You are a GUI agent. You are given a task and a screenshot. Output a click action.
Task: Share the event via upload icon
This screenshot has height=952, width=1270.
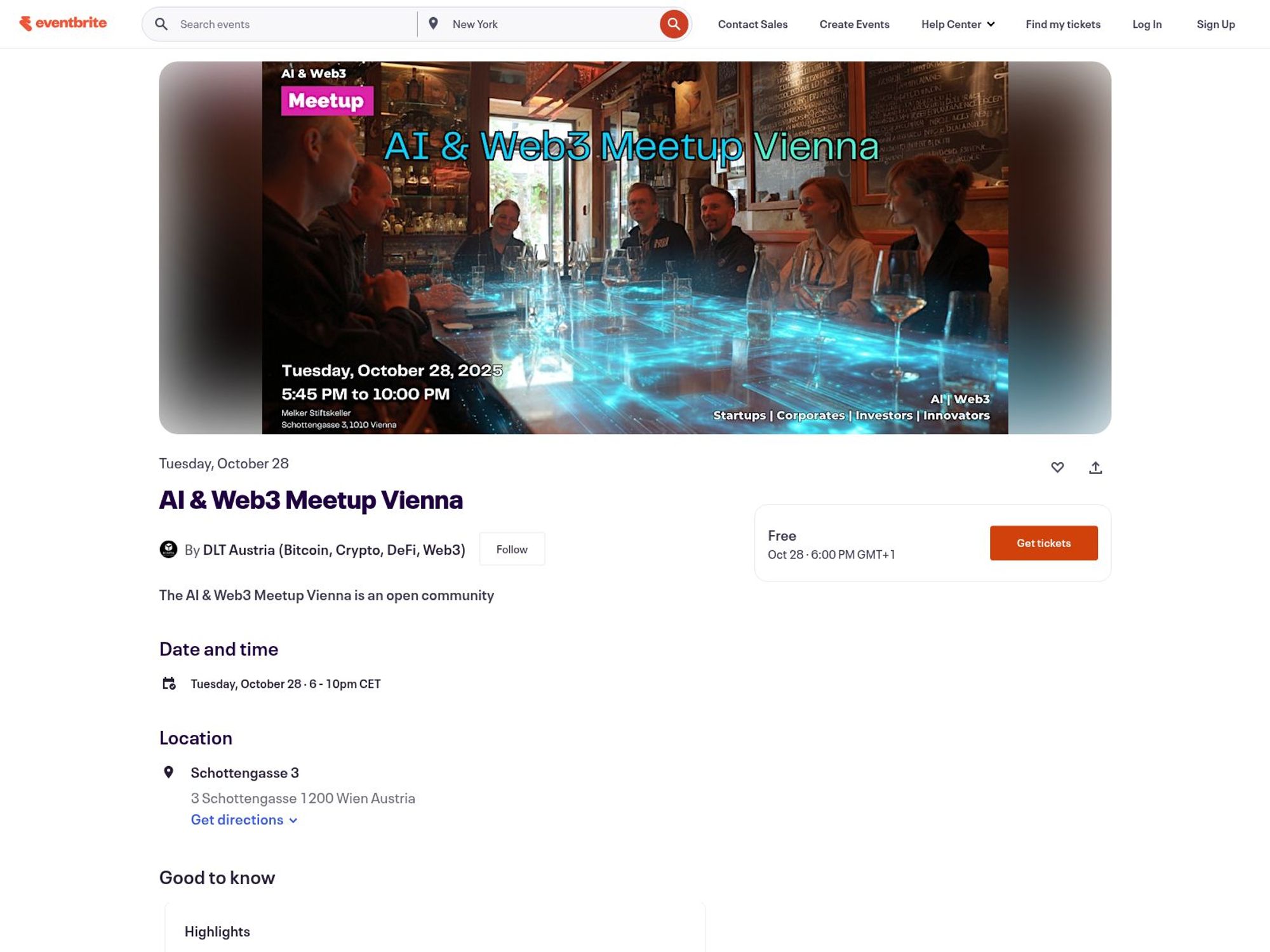coord(1095,468)
